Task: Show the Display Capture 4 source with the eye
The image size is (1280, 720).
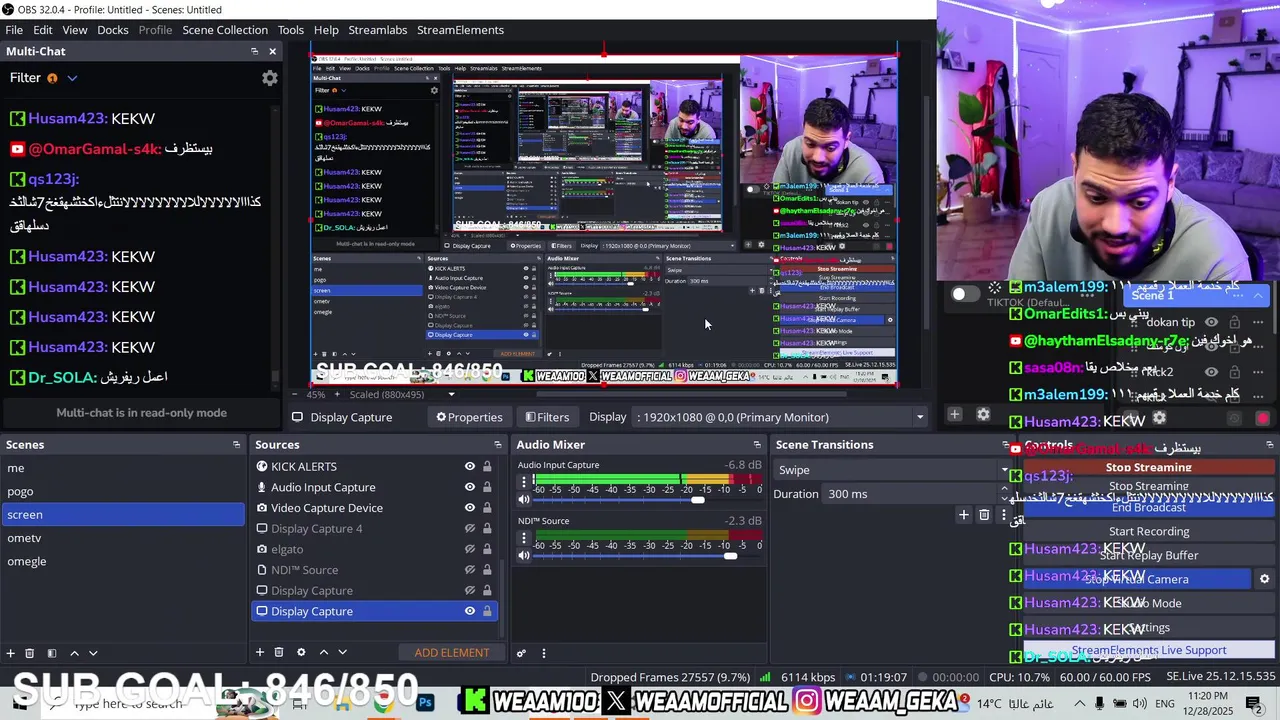Action: tap(470, 528)
